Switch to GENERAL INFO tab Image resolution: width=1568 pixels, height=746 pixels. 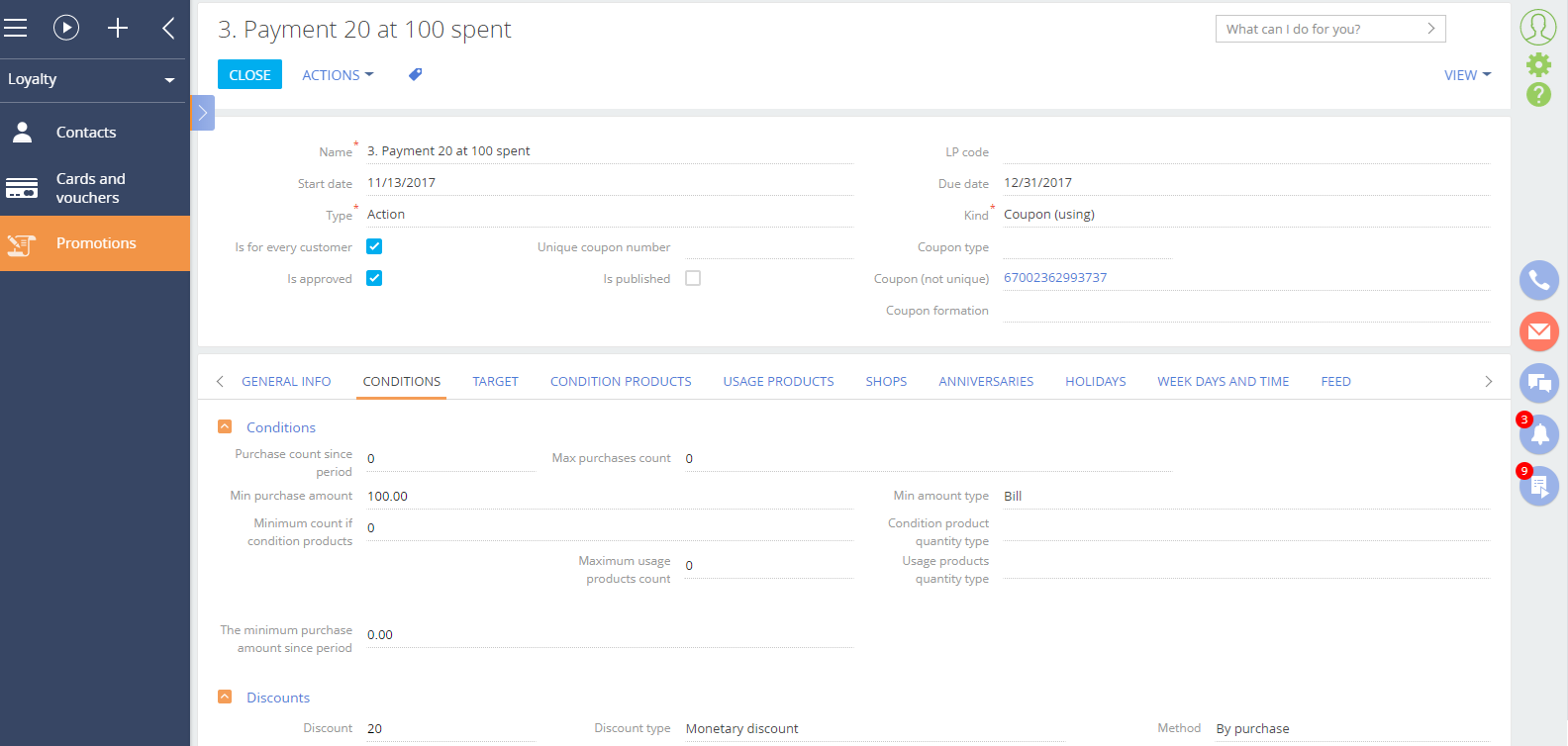click(286, 382)
